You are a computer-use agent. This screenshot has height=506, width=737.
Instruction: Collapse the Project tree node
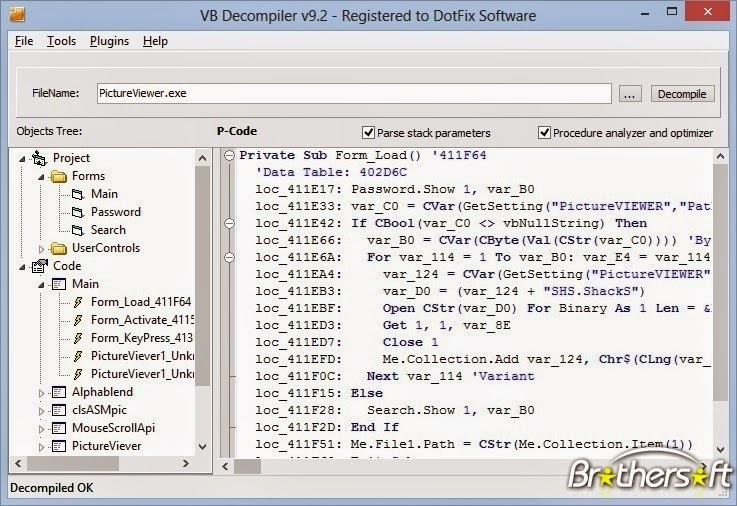click(22, 159)
